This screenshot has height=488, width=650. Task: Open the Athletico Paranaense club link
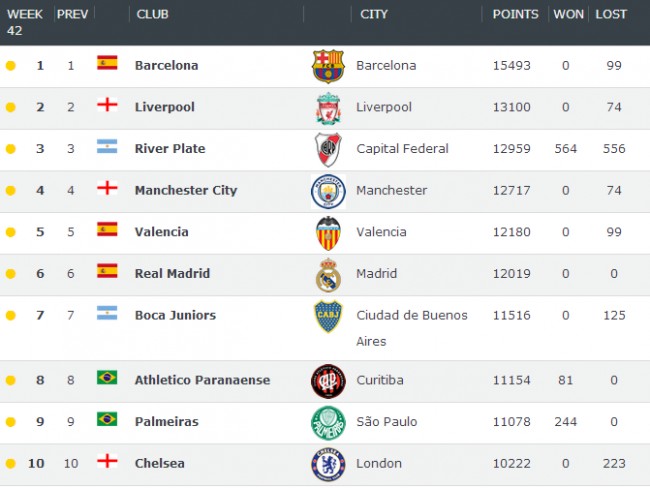[x=202, y=380]
